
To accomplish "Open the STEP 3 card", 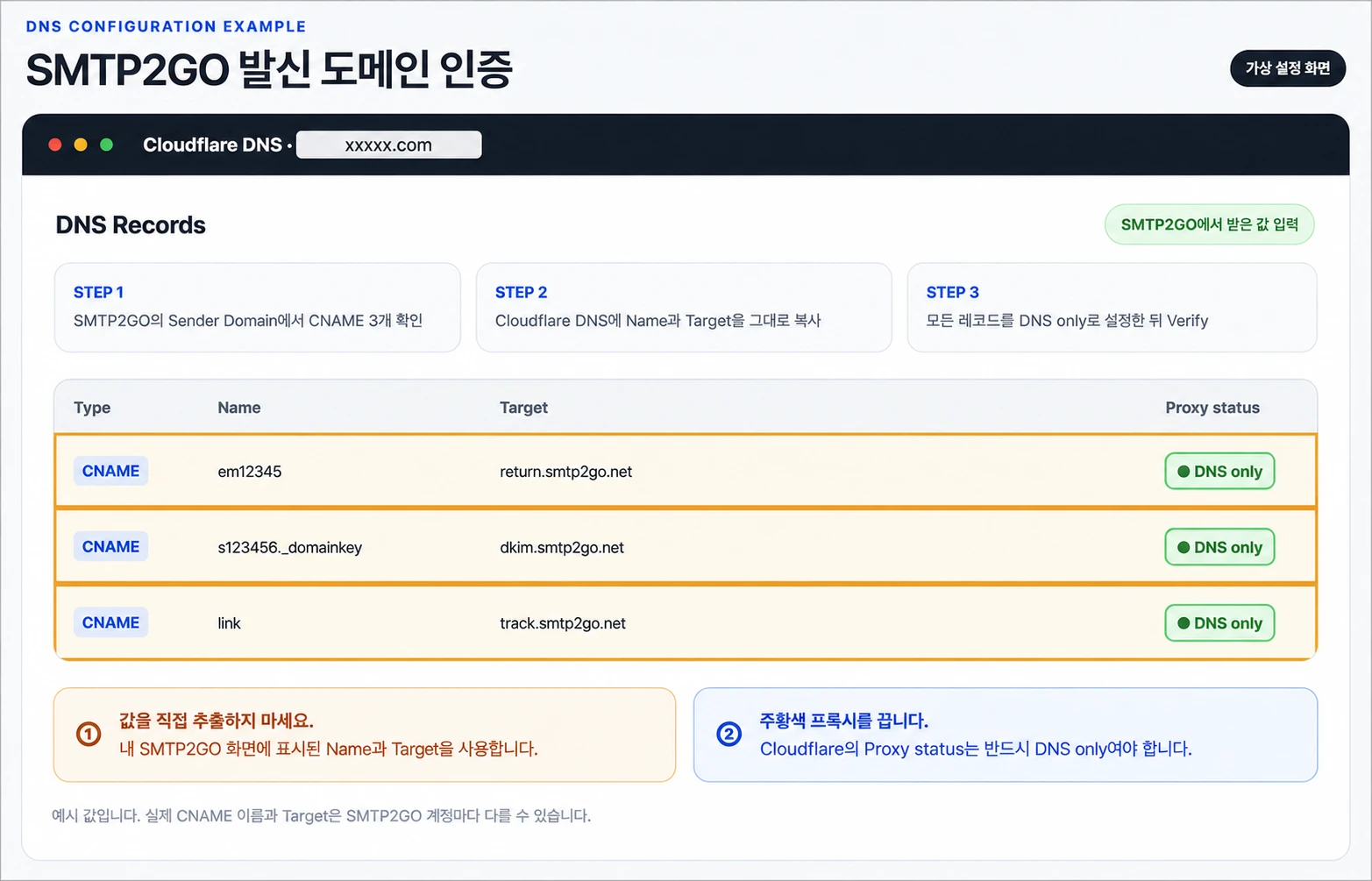I will [x=1112, y=308].
